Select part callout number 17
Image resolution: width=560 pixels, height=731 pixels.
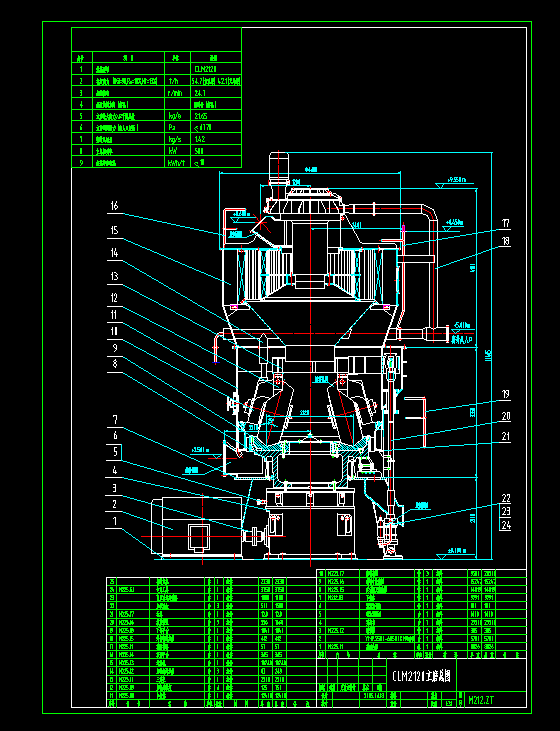(x=506, y=223)
